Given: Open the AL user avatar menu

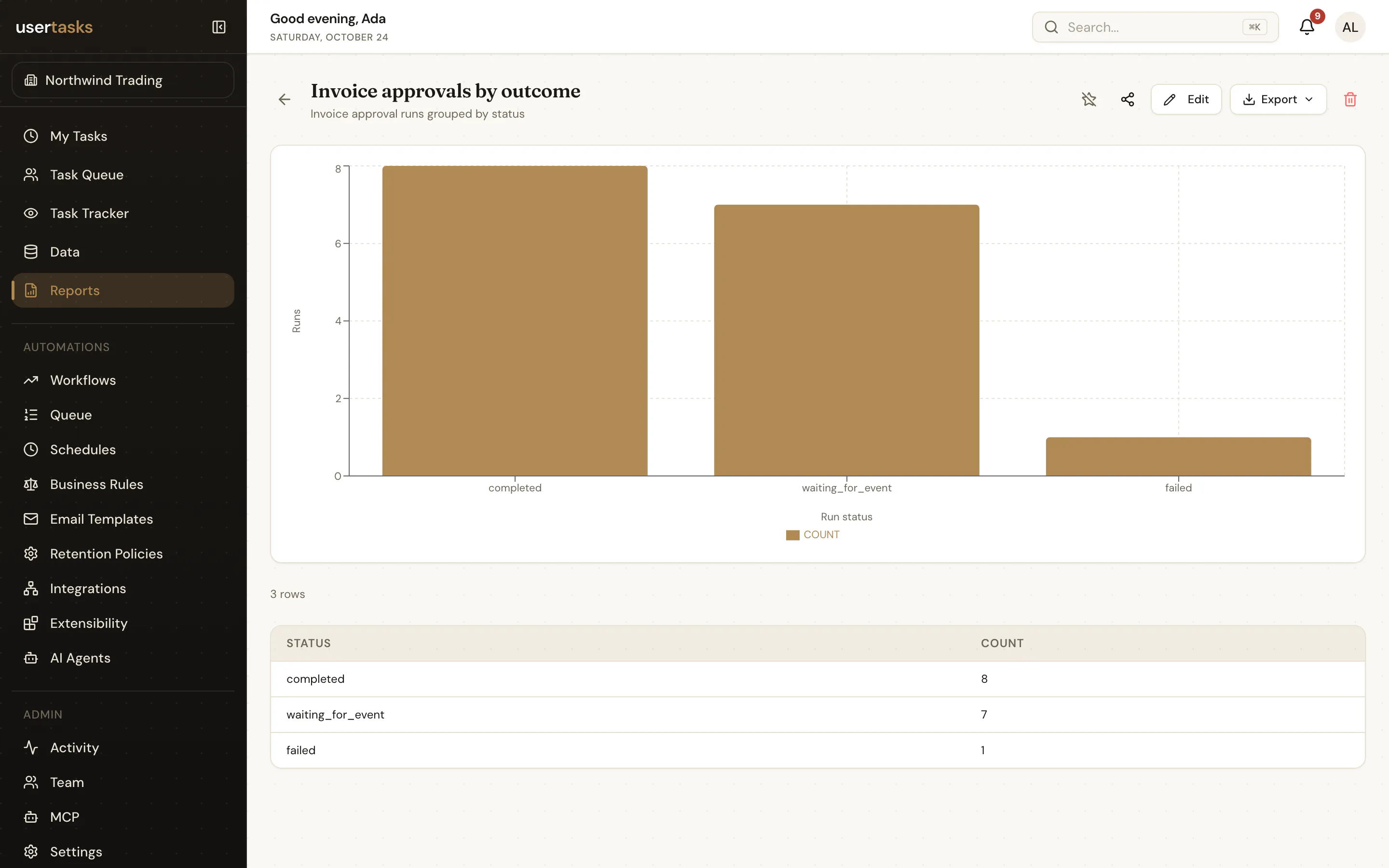Looking at the screenshot, I should pyautogui.click(x=1350, y=27).
